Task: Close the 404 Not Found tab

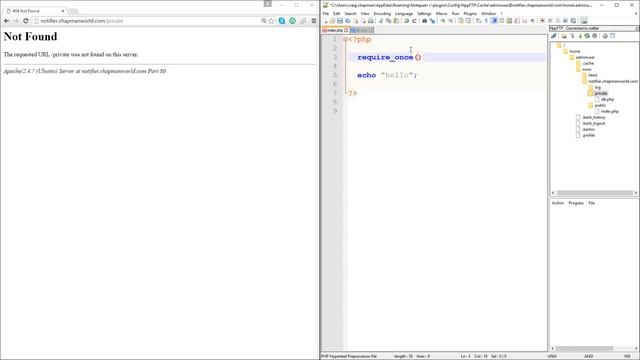Action: tap(63, 11)
